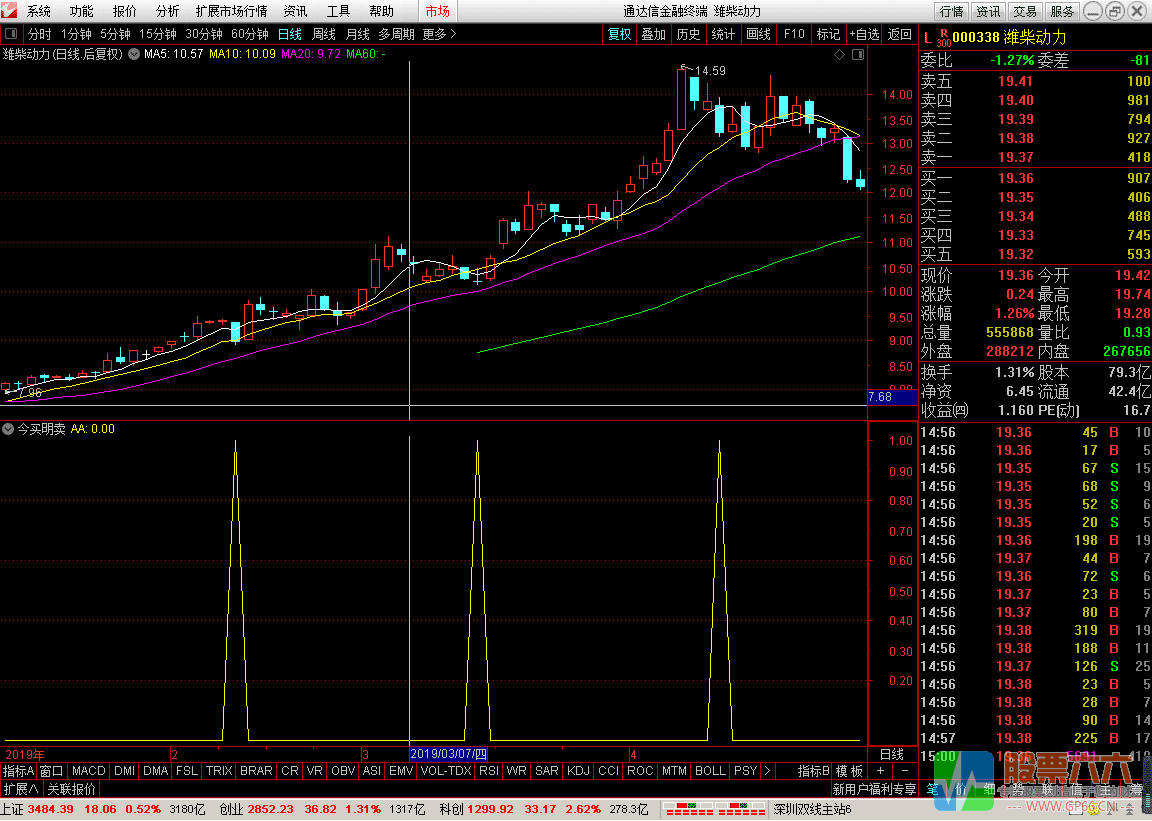The width and height of the screenshot is (1152, 821).
Task: Open the 分析 menu
Action: (x=168, y=11)
